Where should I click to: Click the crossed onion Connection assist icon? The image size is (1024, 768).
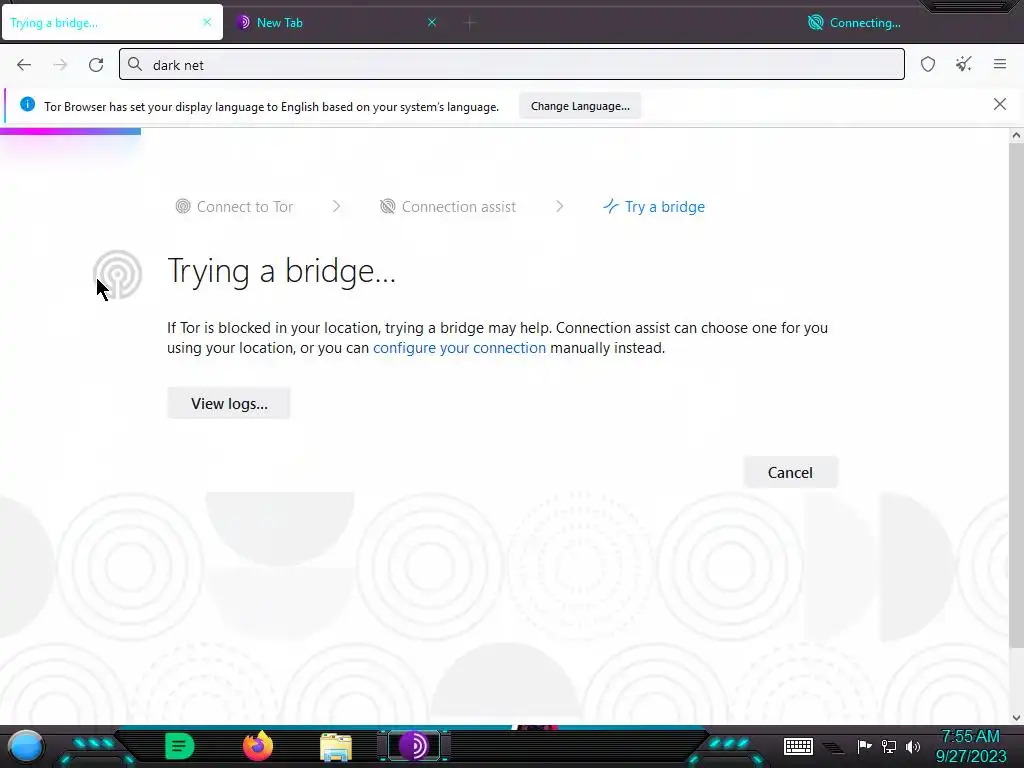tap(387, 206)
